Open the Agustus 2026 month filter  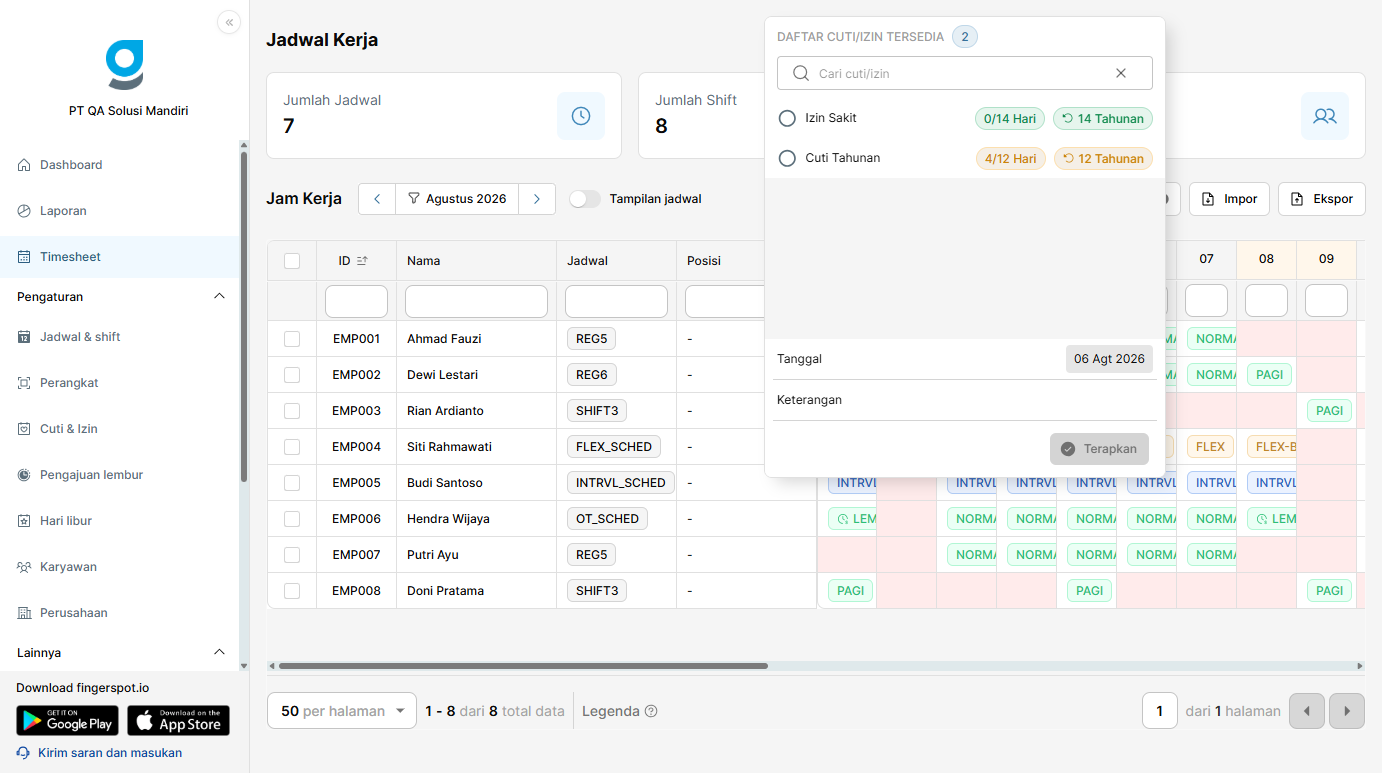point(457,199)
